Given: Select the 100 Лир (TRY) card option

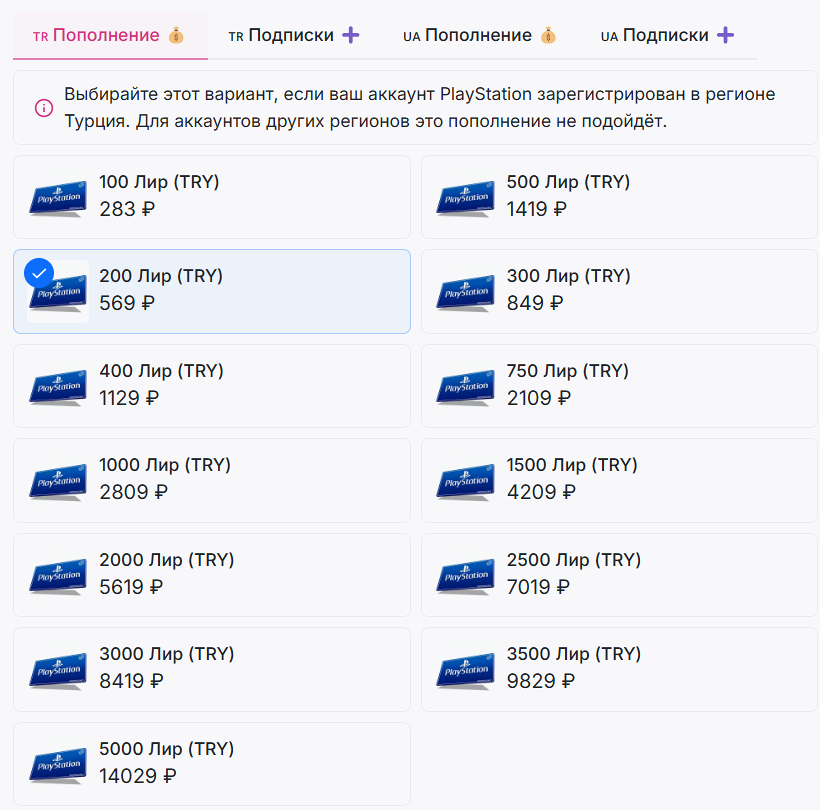Looking at the screenshot, I should pos(212,197).
